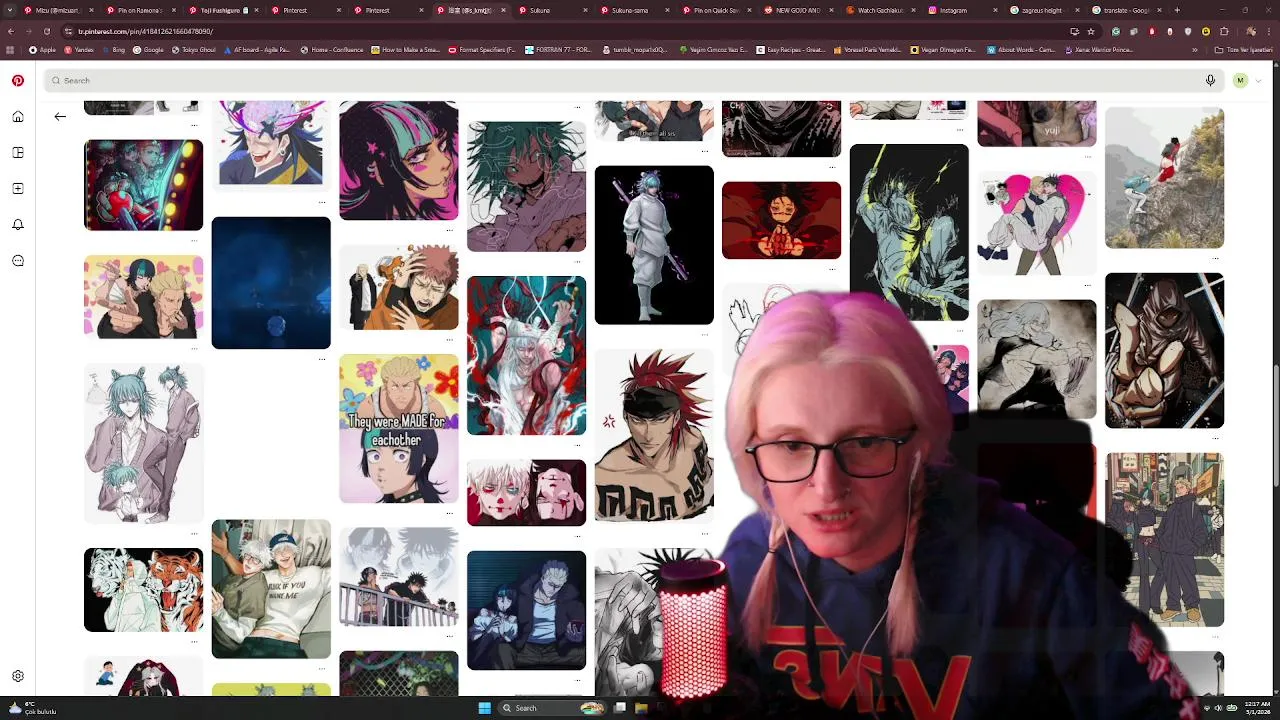
Task: Open the About Words bookmark
Action: tap(1021, 49)
